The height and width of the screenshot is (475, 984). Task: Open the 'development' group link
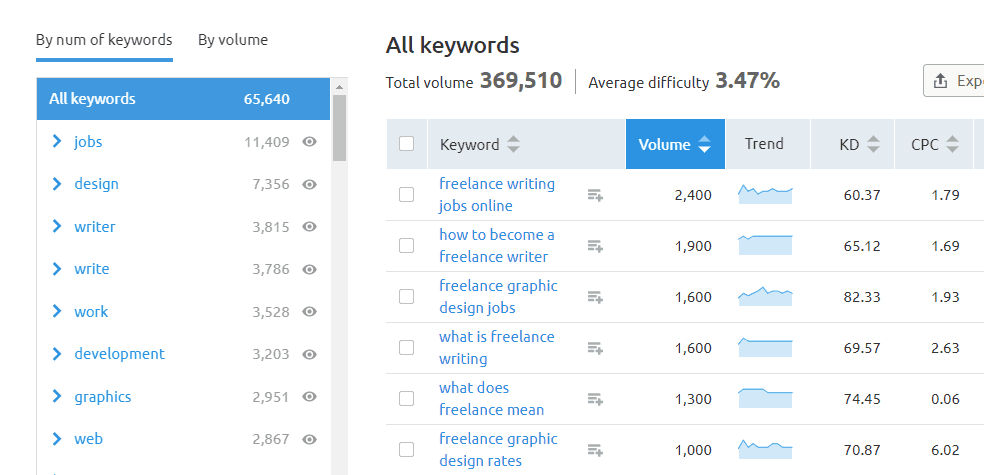(119, 354)
